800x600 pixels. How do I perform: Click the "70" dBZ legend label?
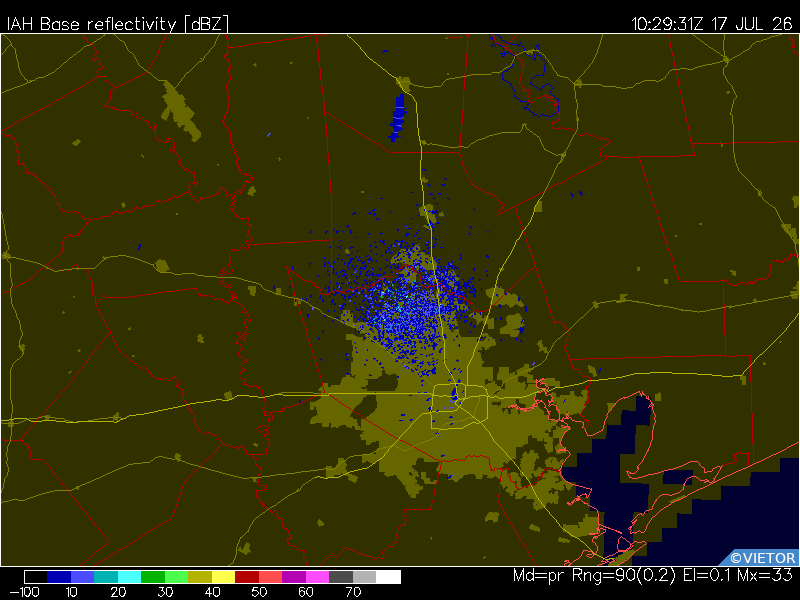tap(353, 592)
